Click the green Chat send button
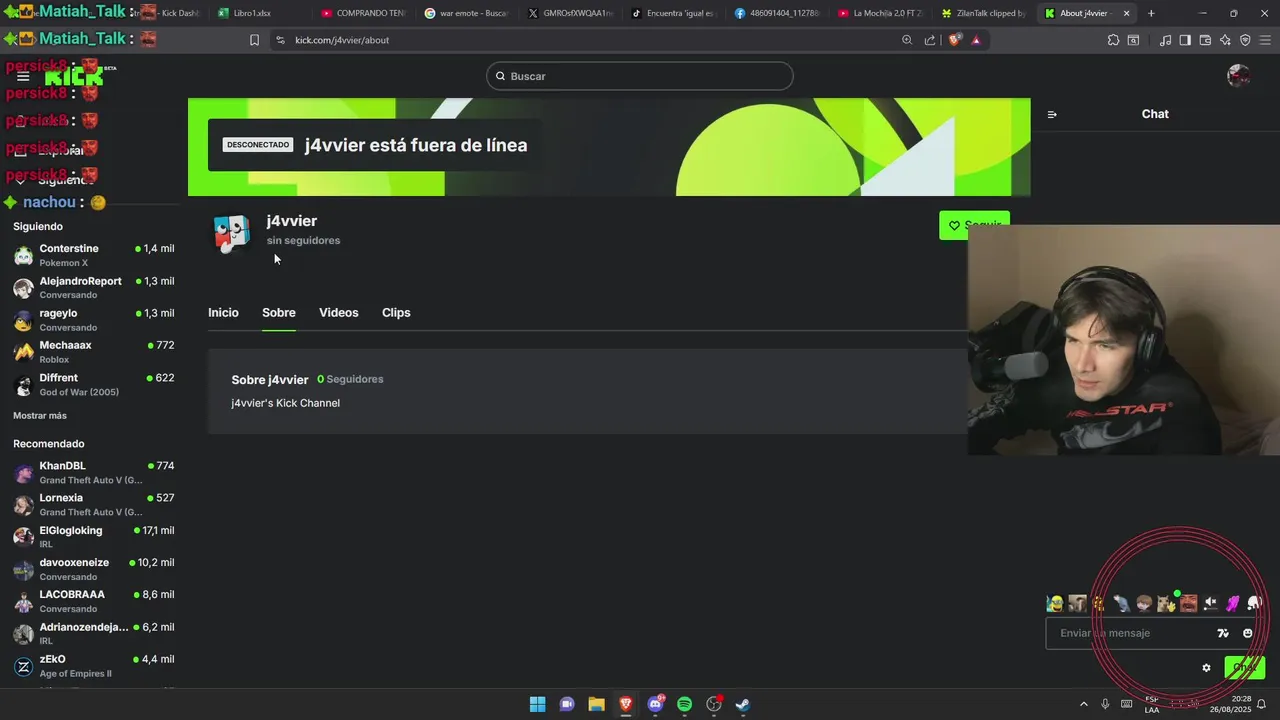The image size is (1280, 720). click(1244, 667)
